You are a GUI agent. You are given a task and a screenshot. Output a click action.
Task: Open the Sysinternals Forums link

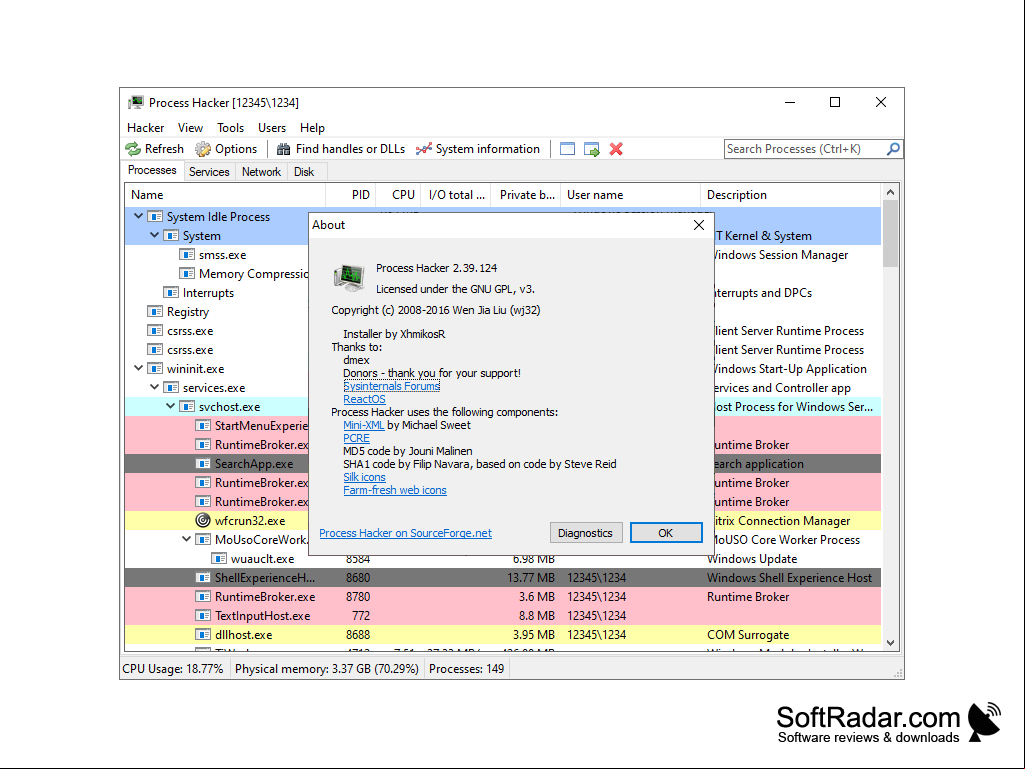[392, 386]
